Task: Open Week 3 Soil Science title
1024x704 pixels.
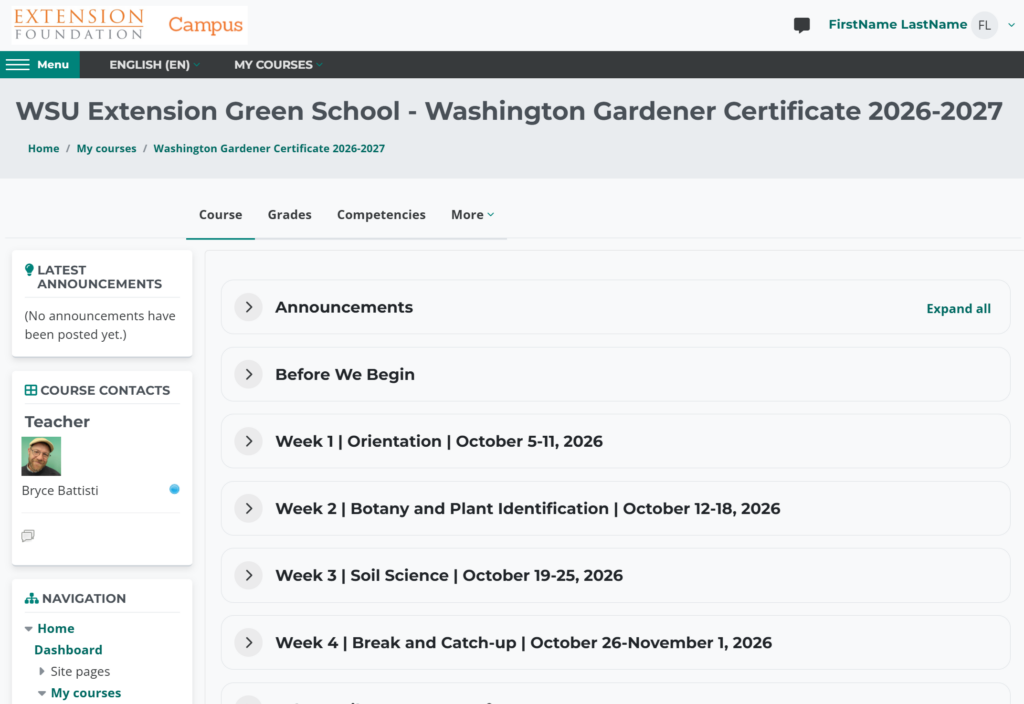Action: point(449,575)
